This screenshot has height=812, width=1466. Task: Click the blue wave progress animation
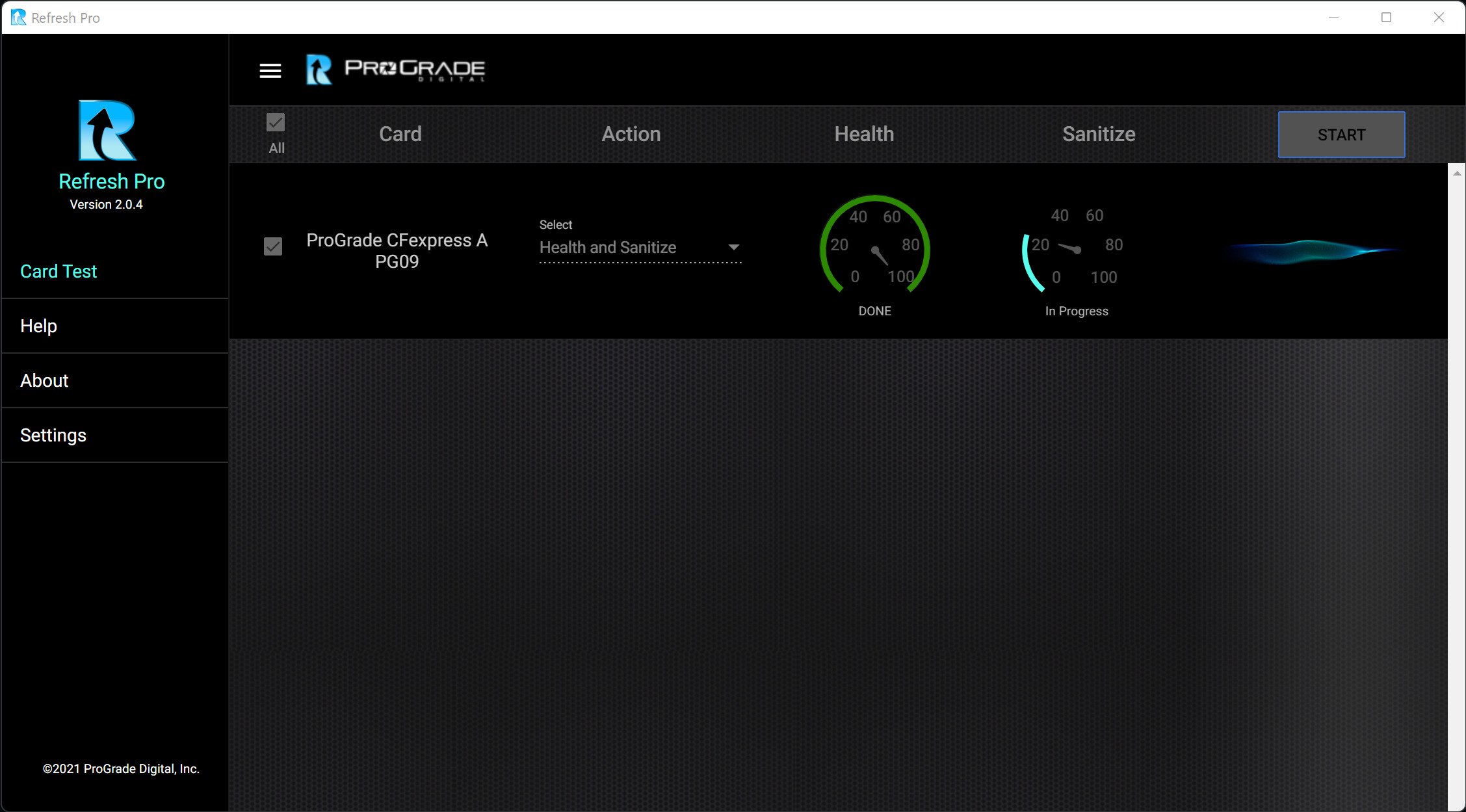coord(1312,252)
